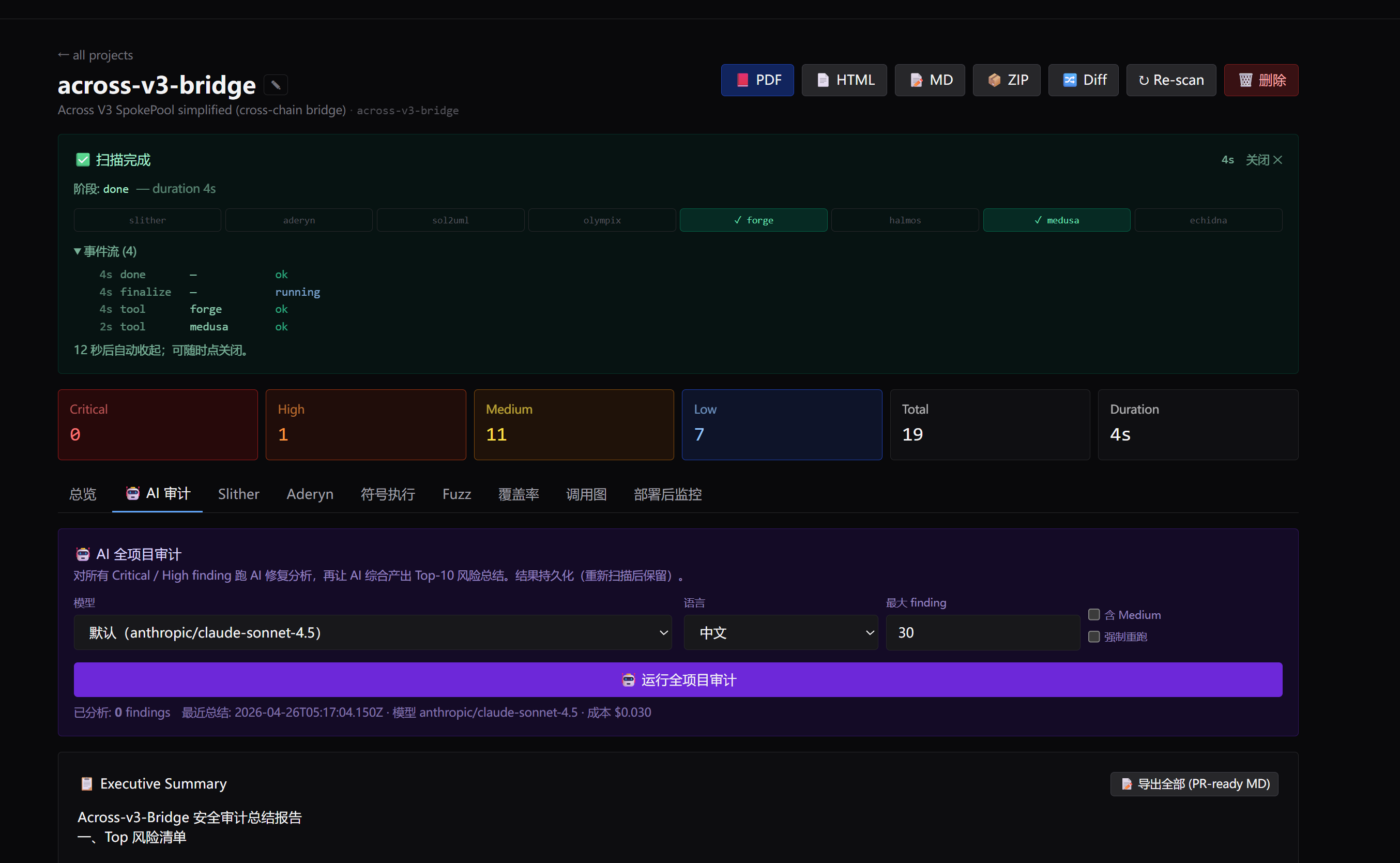Export report as PDF

pos(757,80)
